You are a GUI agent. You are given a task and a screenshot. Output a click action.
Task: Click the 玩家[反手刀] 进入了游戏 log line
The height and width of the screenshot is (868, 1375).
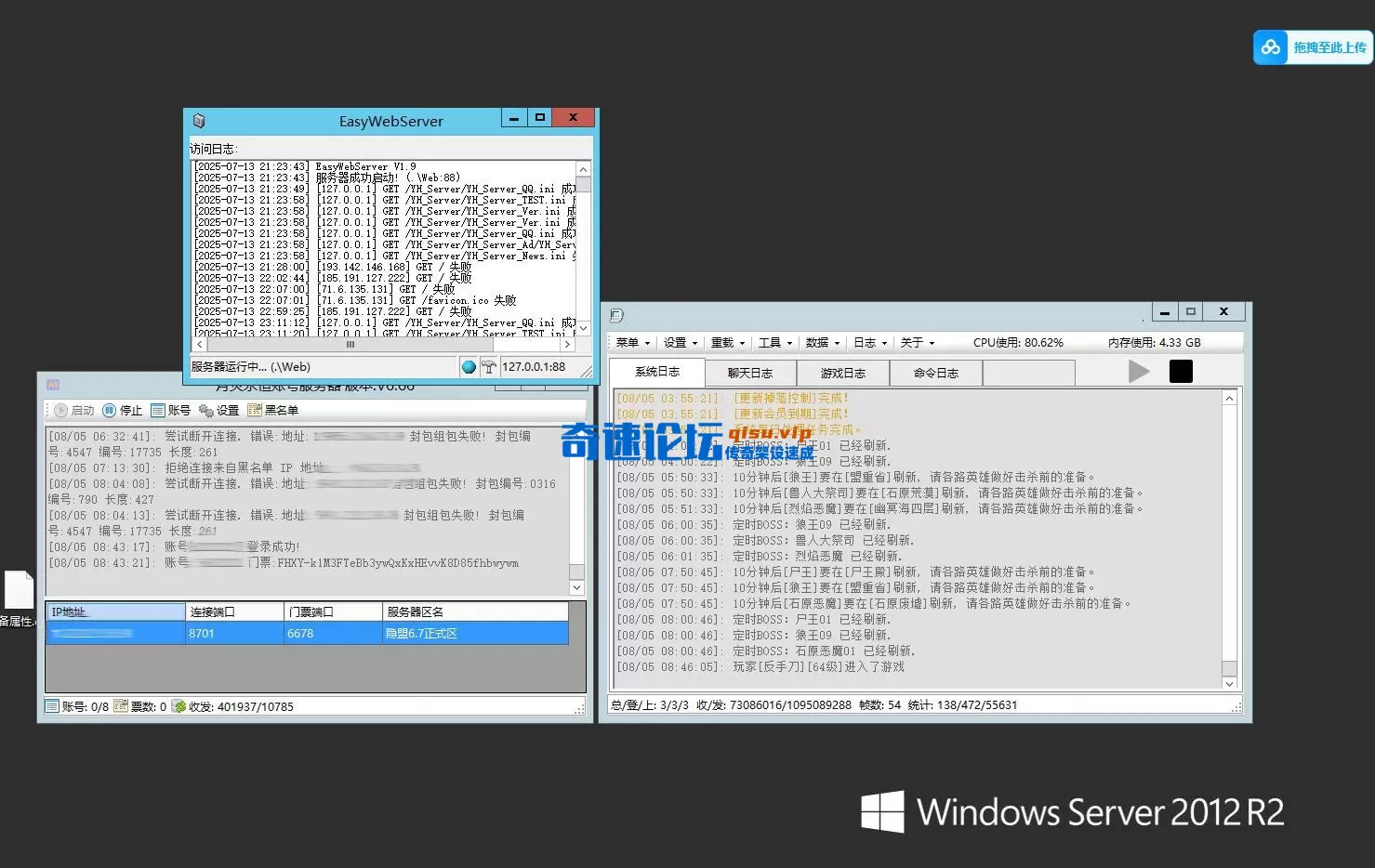click(760, 667)
